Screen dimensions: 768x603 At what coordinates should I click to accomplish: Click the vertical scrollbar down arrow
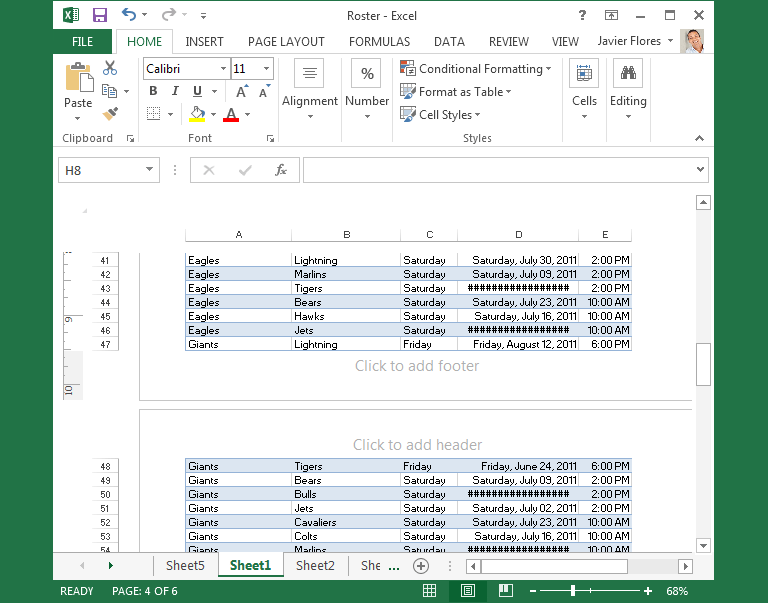click(x=703, y=545)
